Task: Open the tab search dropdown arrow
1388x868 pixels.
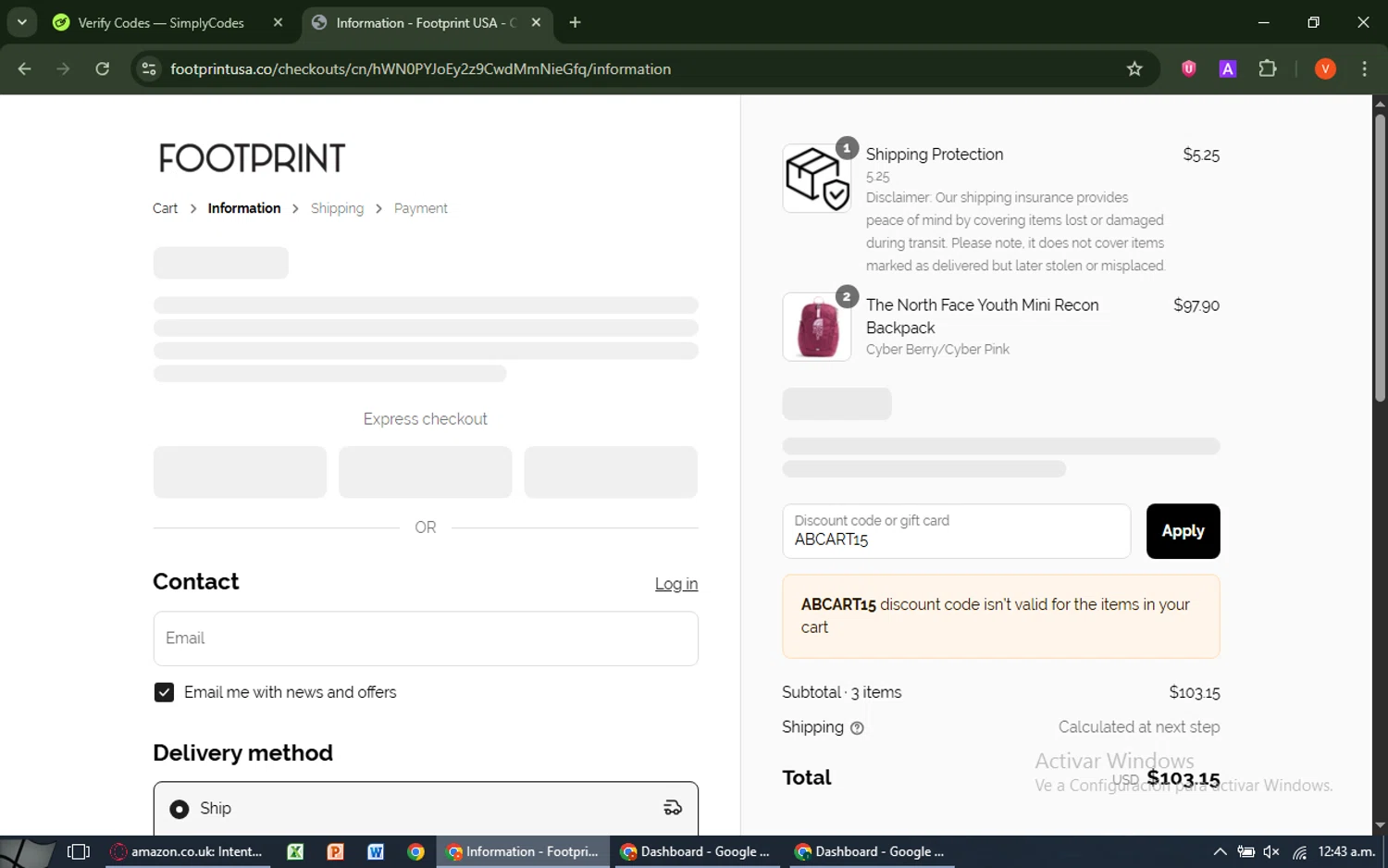Action: point(21,22)
